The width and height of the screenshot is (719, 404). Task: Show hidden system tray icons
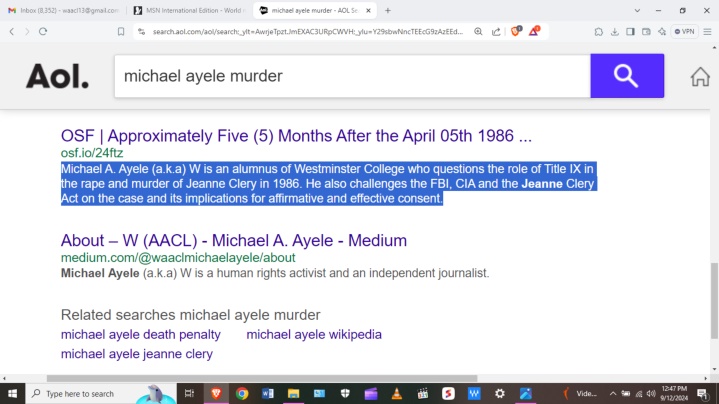(x=613, y=393)
